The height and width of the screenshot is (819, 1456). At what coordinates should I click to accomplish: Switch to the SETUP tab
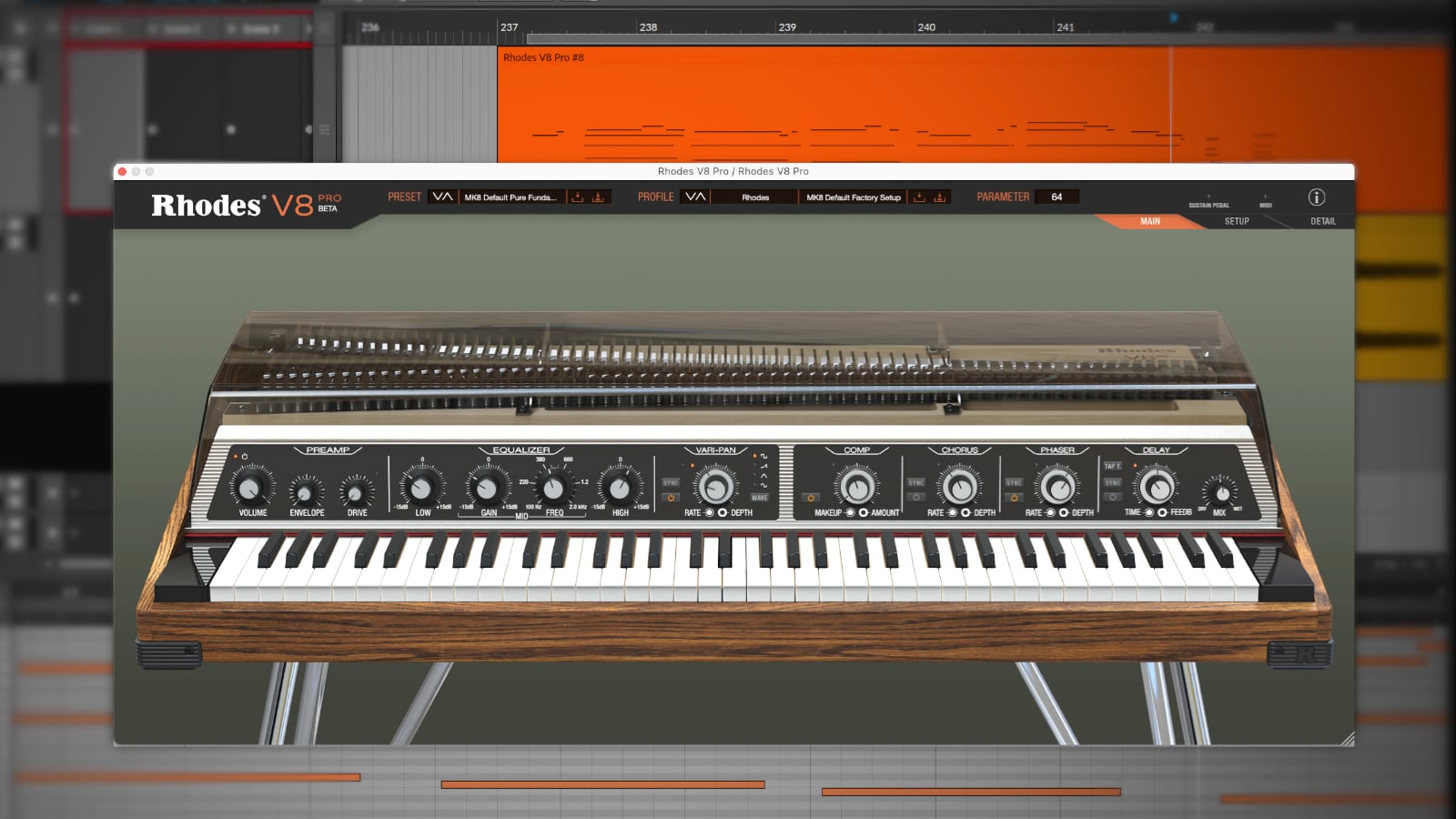1236,221
